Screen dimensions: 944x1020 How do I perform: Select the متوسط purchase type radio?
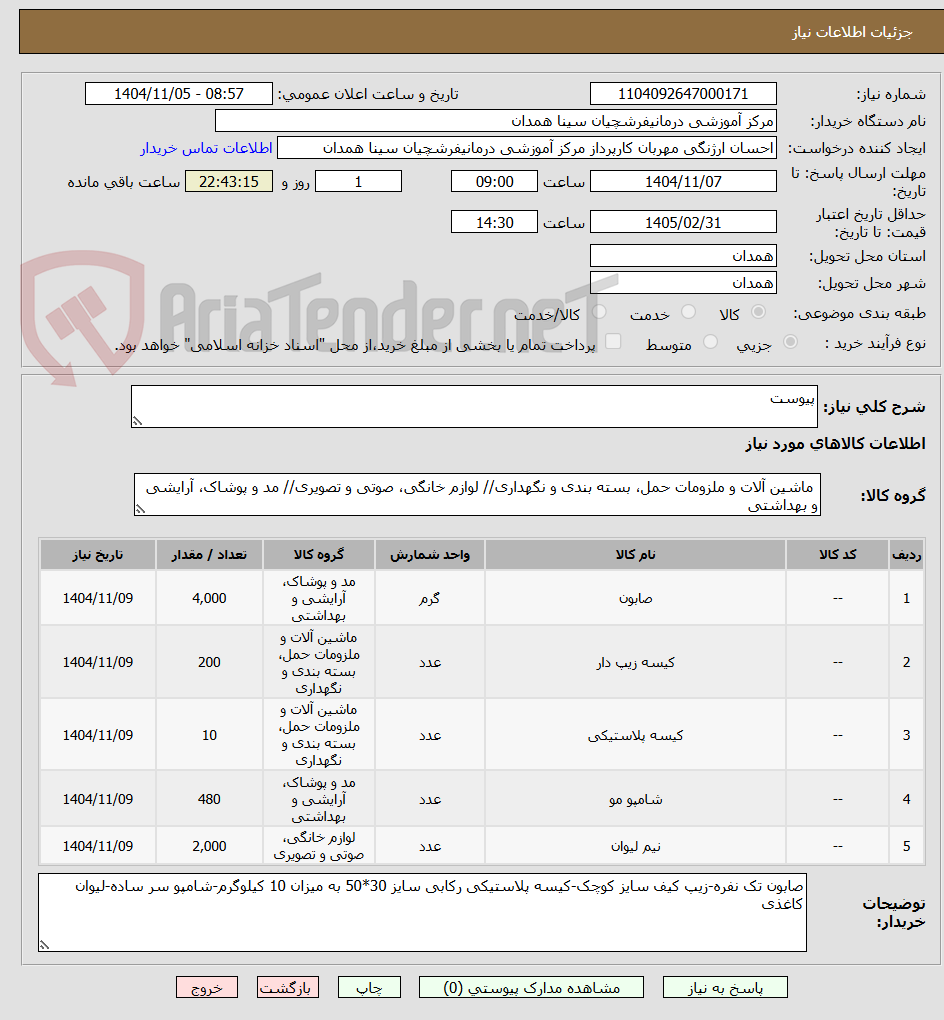point(710,342)
